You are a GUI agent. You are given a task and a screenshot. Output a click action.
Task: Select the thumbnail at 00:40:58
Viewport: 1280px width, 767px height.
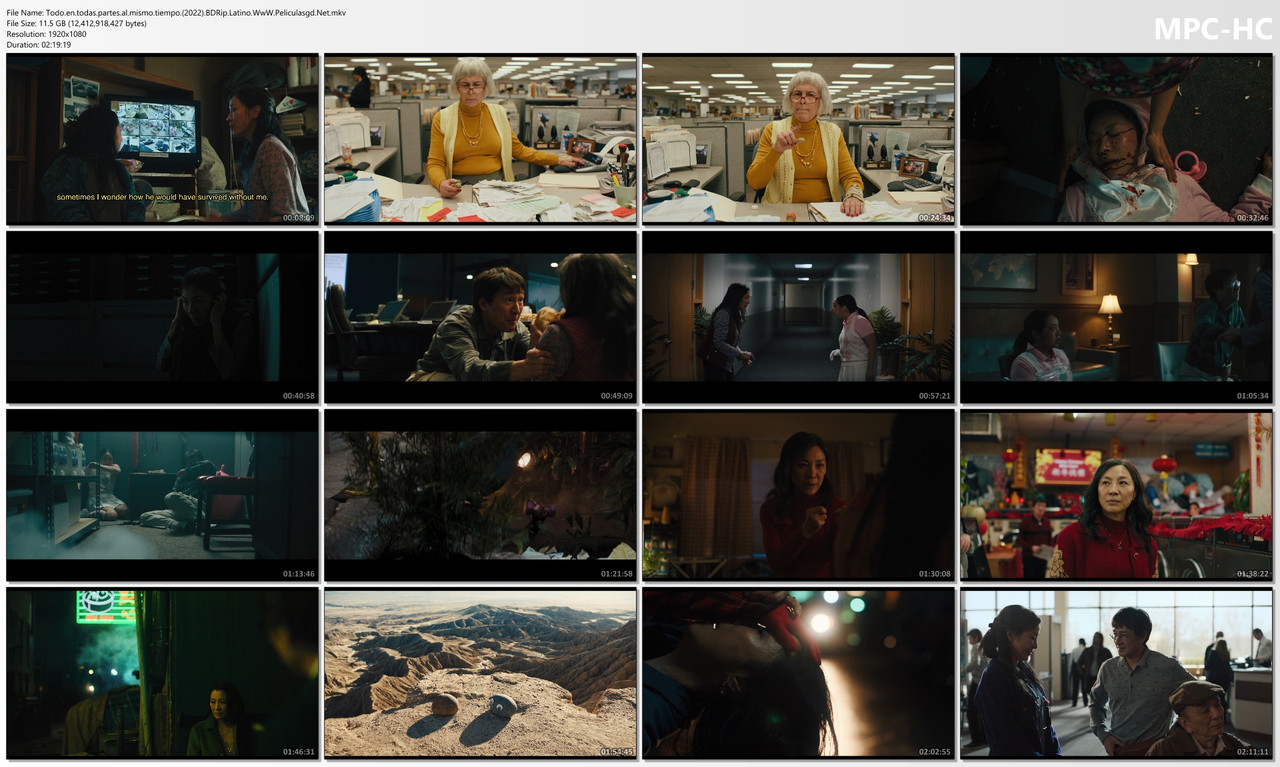point(162,317)
